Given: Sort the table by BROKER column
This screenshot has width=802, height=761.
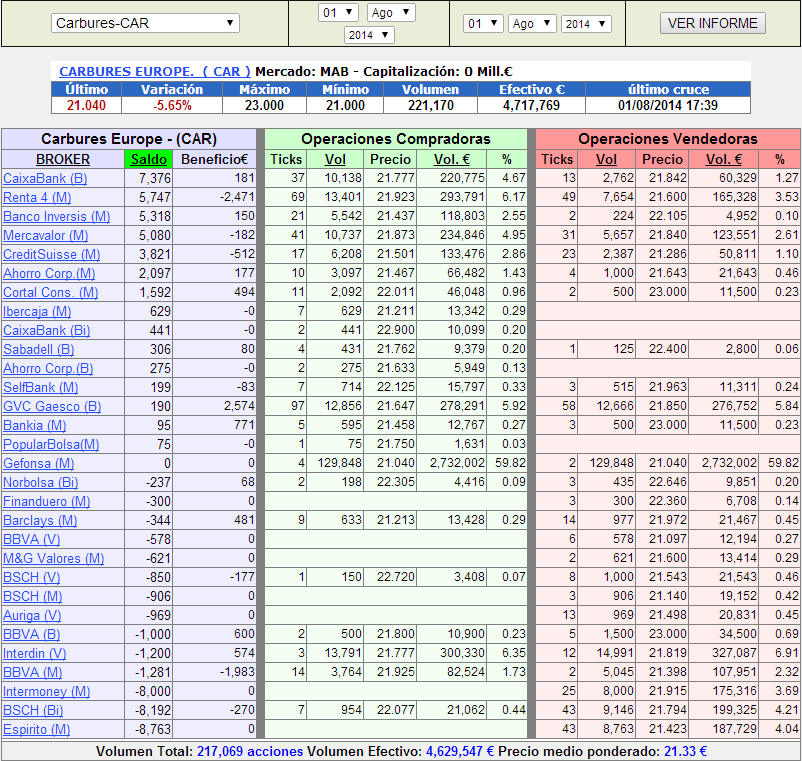Looking at the screenshot, I should coord(63,159).
